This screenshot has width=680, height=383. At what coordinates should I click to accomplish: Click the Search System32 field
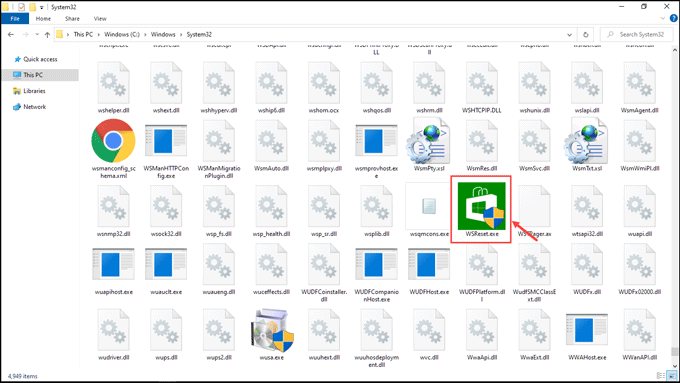click(x=636, y=34)
